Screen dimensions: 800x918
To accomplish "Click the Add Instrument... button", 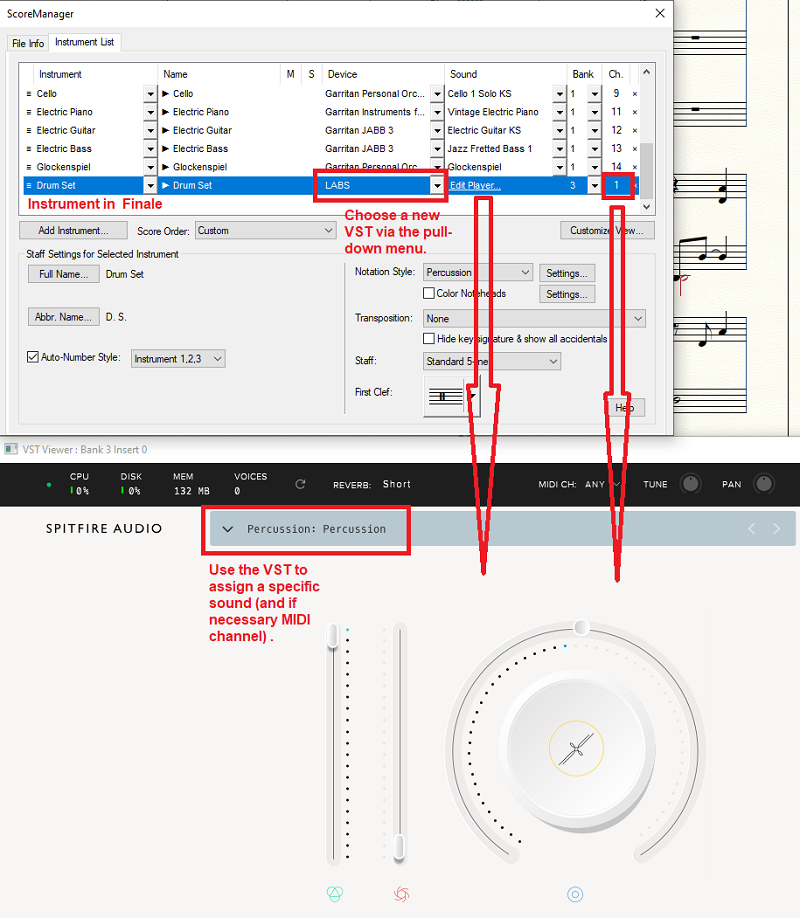I will (73, 231).
